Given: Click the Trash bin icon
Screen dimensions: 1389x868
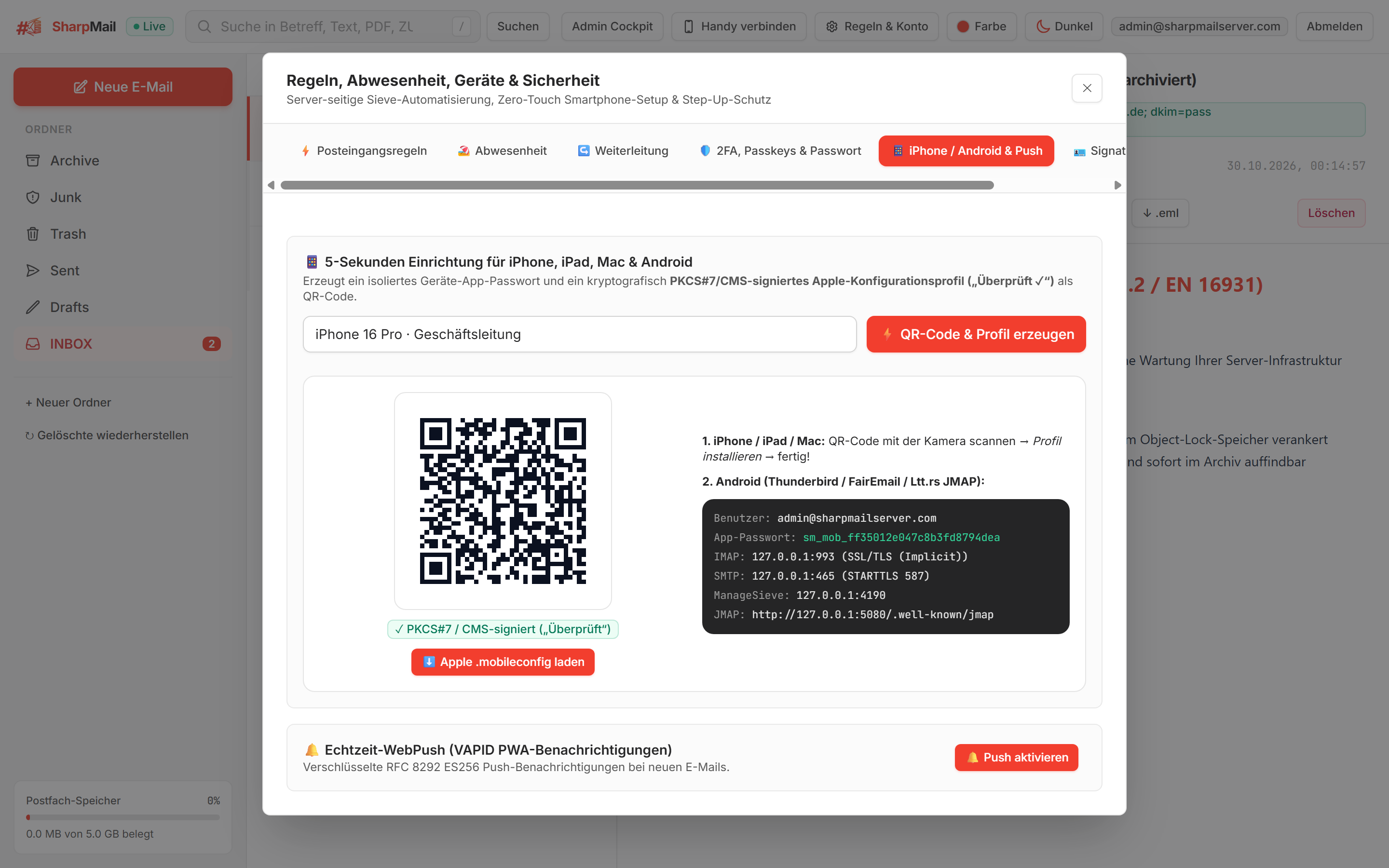Looking at the screenshot, I should point(33,234).
